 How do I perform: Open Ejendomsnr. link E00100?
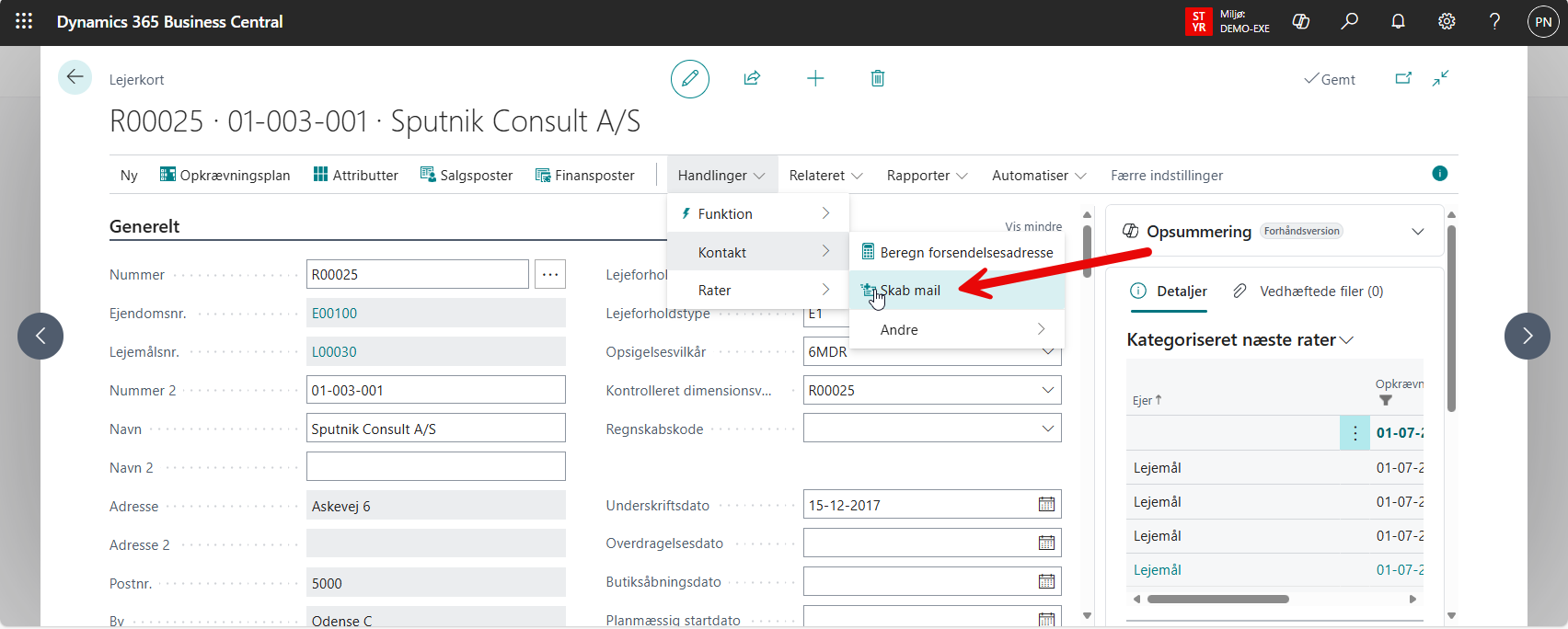(335, 313)
